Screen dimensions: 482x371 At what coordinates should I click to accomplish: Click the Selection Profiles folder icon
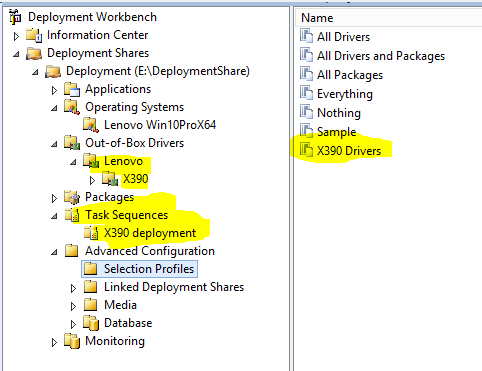pyautogui.click(x=90, y=269)
